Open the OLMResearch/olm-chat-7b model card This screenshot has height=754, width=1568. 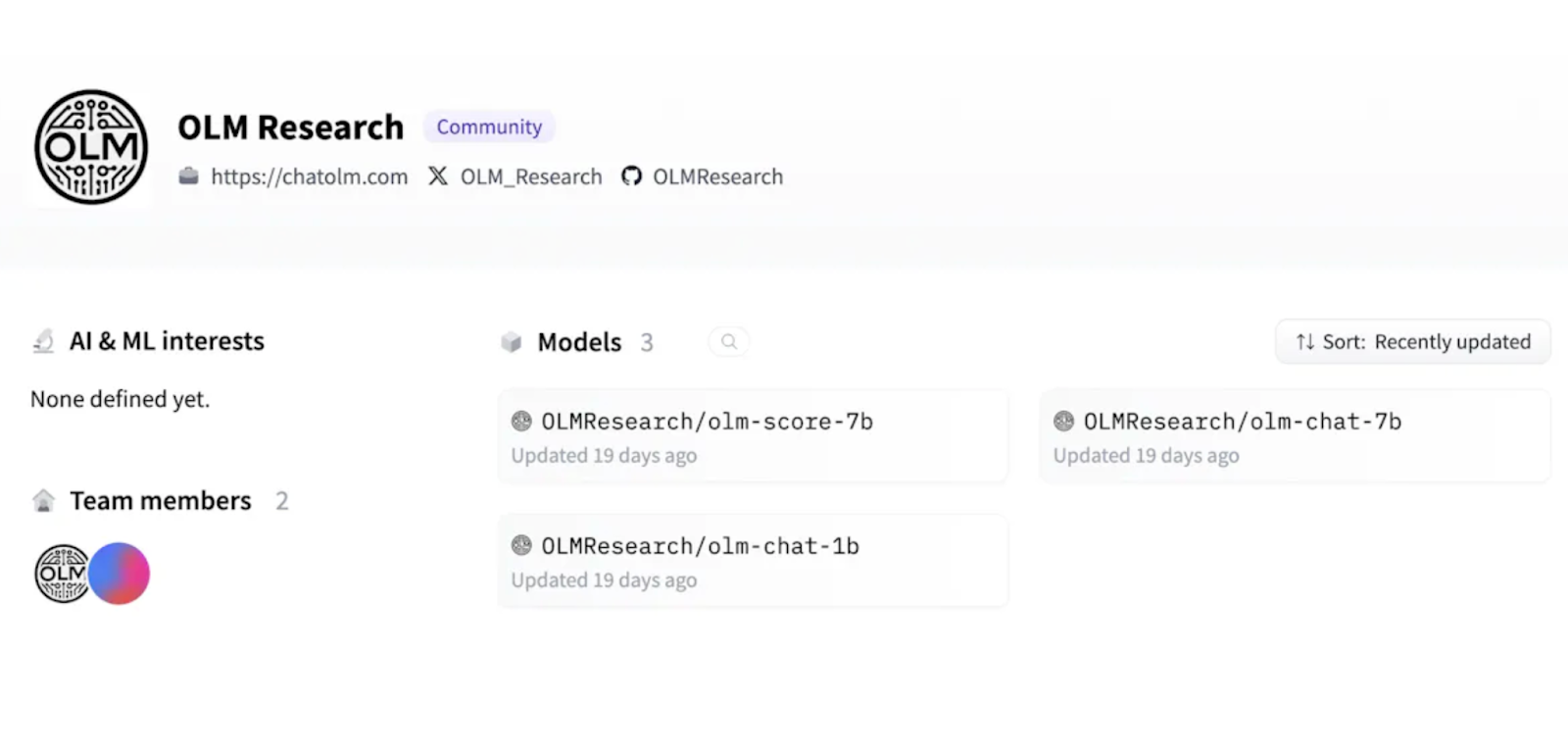coord(1295,436)
